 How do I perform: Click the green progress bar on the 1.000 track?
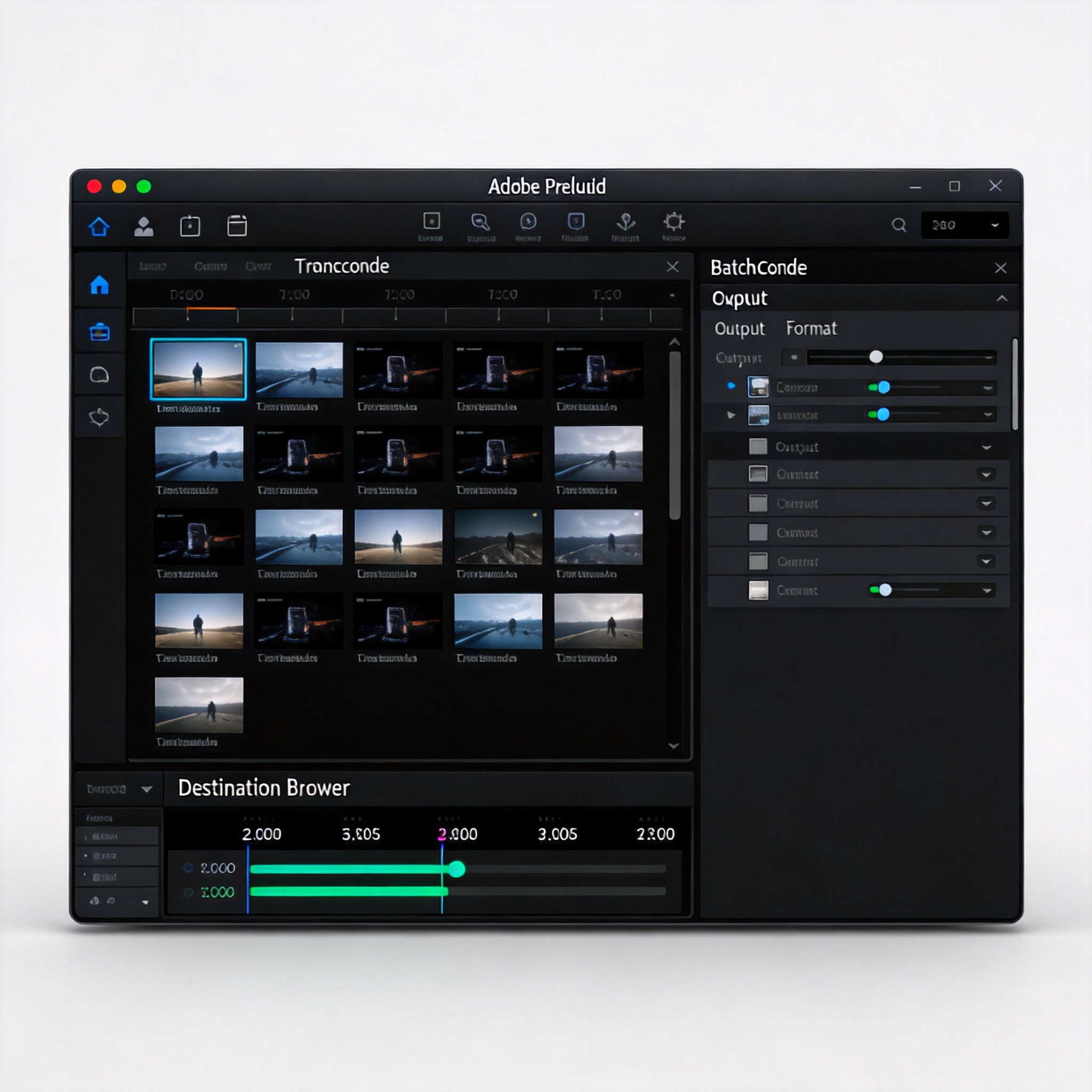(349, 892)
